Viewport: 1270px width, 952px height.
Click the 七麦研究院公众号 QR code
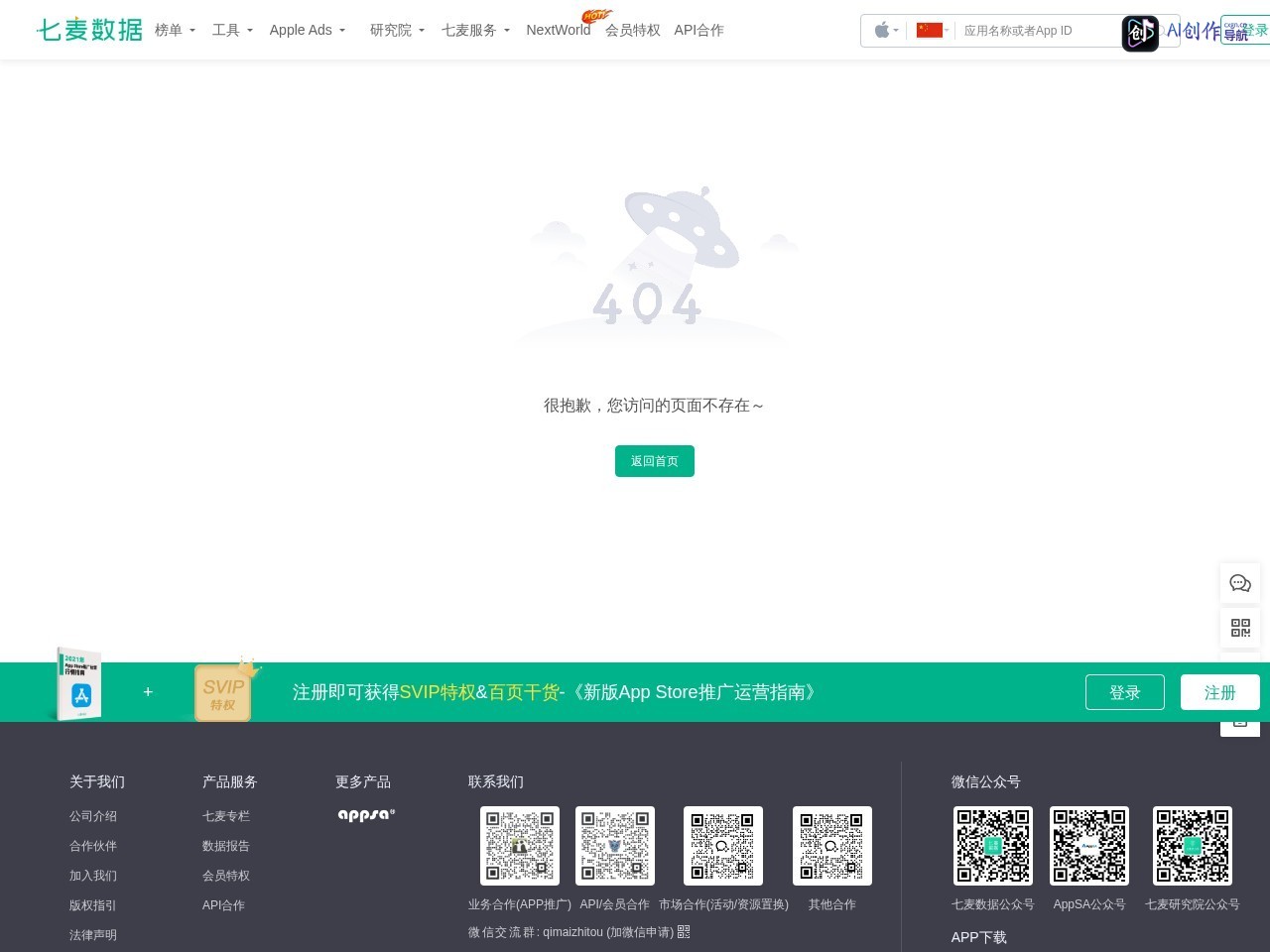click(x=1193, y=846)
